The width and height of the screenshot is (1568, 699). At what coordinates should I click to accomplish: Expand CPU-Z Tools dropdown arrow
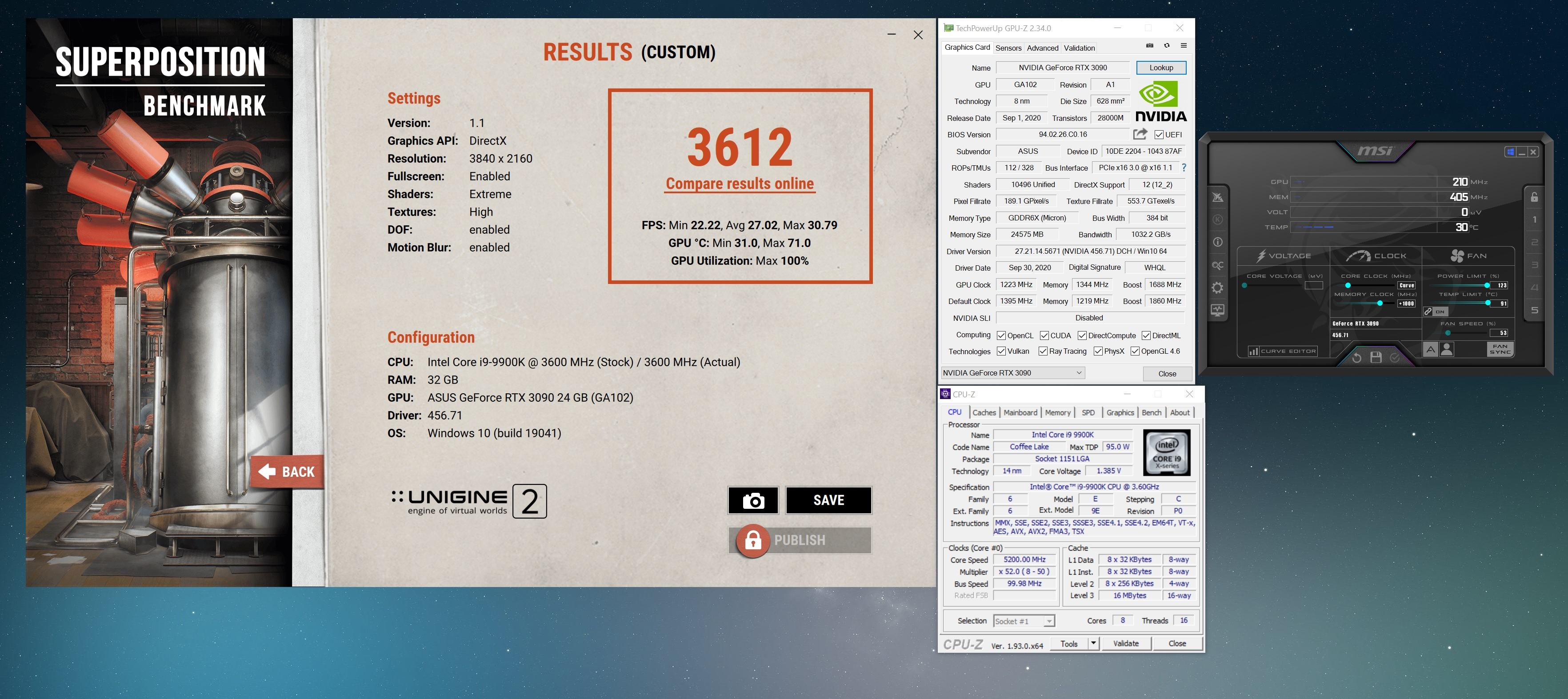pos(1093,643)
